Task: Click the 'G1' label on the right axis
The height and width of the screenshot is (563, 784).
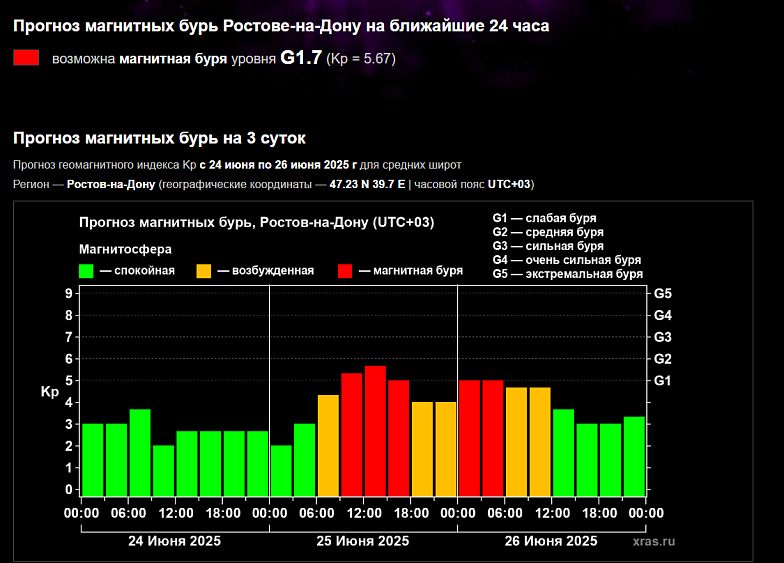Action: tap(662, 380)
